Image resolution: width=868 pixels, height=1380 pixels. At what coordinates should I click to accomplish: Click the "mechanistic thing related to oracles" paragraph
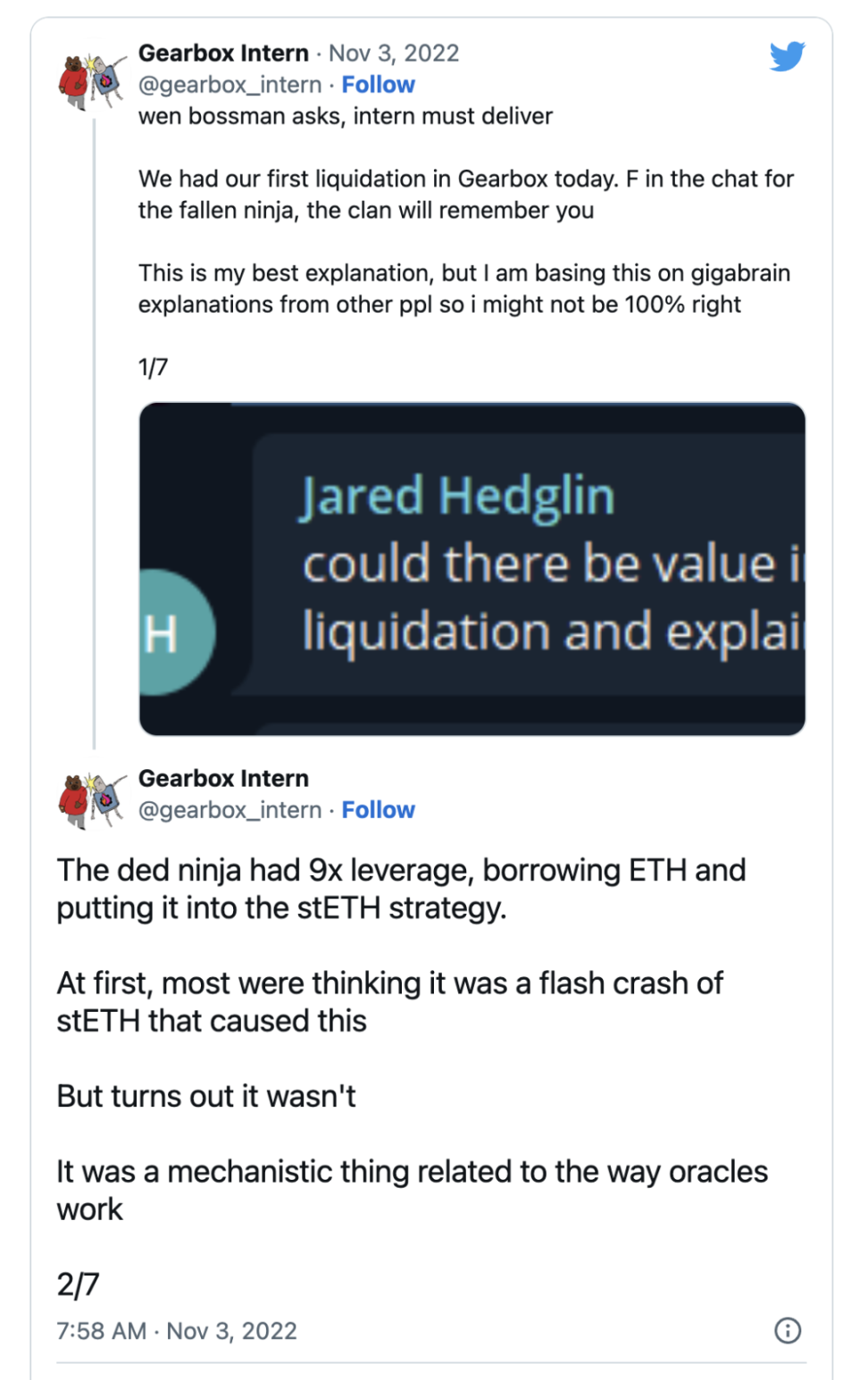pos(412,1189)
